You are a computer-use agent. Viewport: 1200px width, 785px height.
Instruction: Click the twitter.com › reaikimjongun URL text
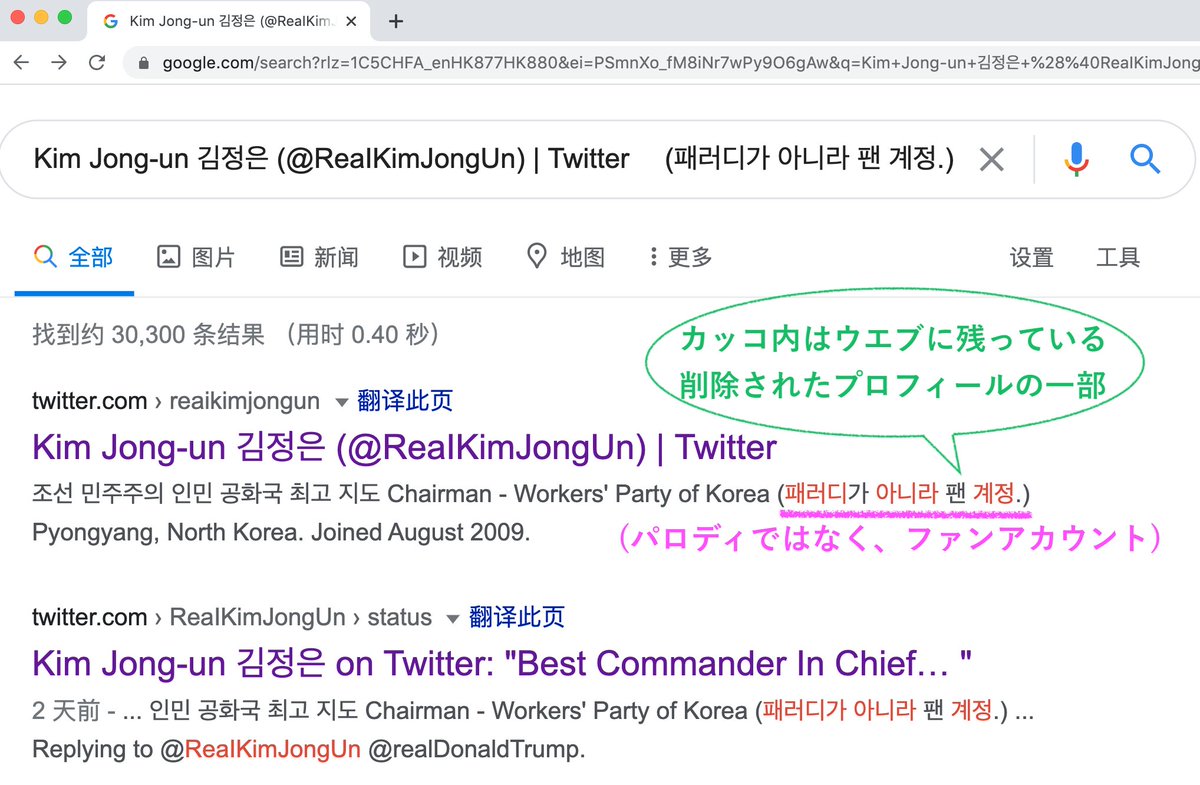tap(176, 402)
